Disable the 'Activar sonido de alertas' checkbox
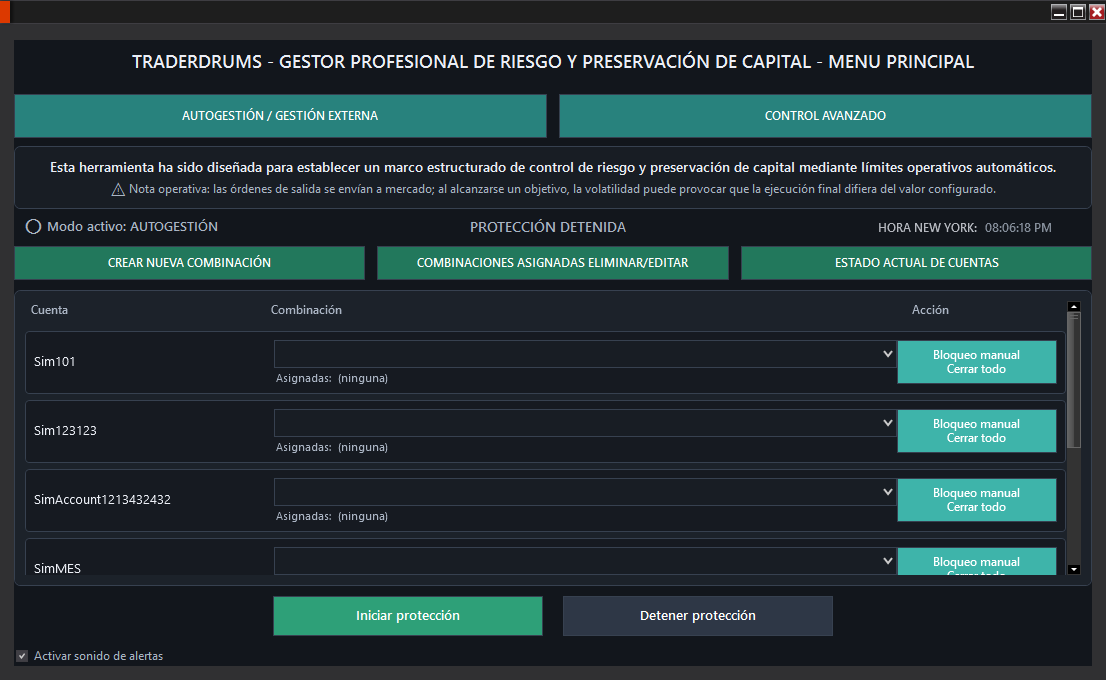The height and width of the screenshot is (680, 1106). 22,655
